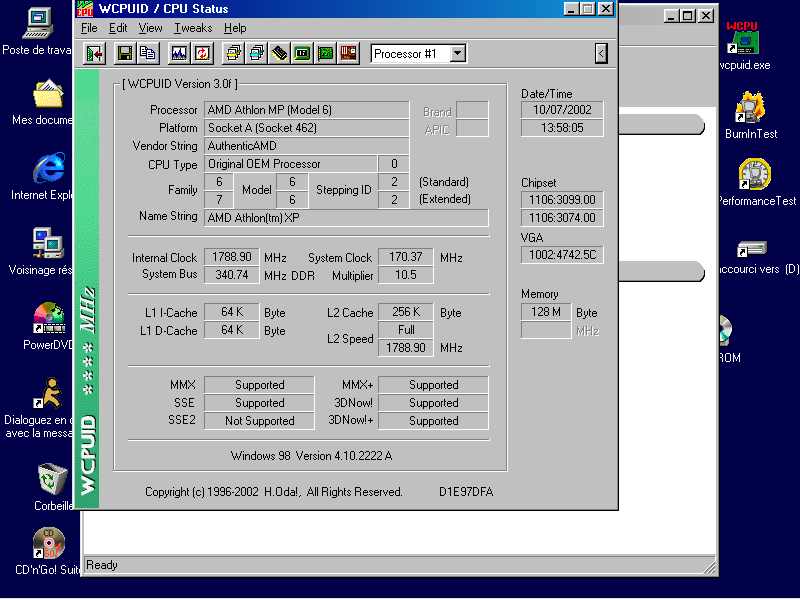Click the VGA value 1002:4742.5C

(x=562, y=255)
